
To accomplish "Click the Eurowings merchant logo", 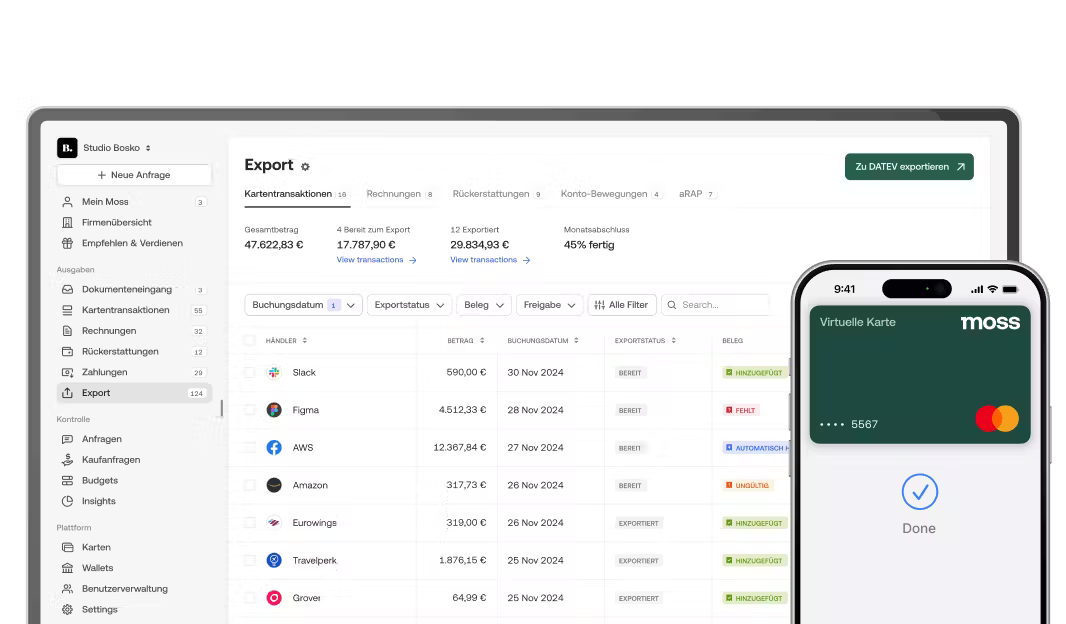I will click(x=274, y=523).
